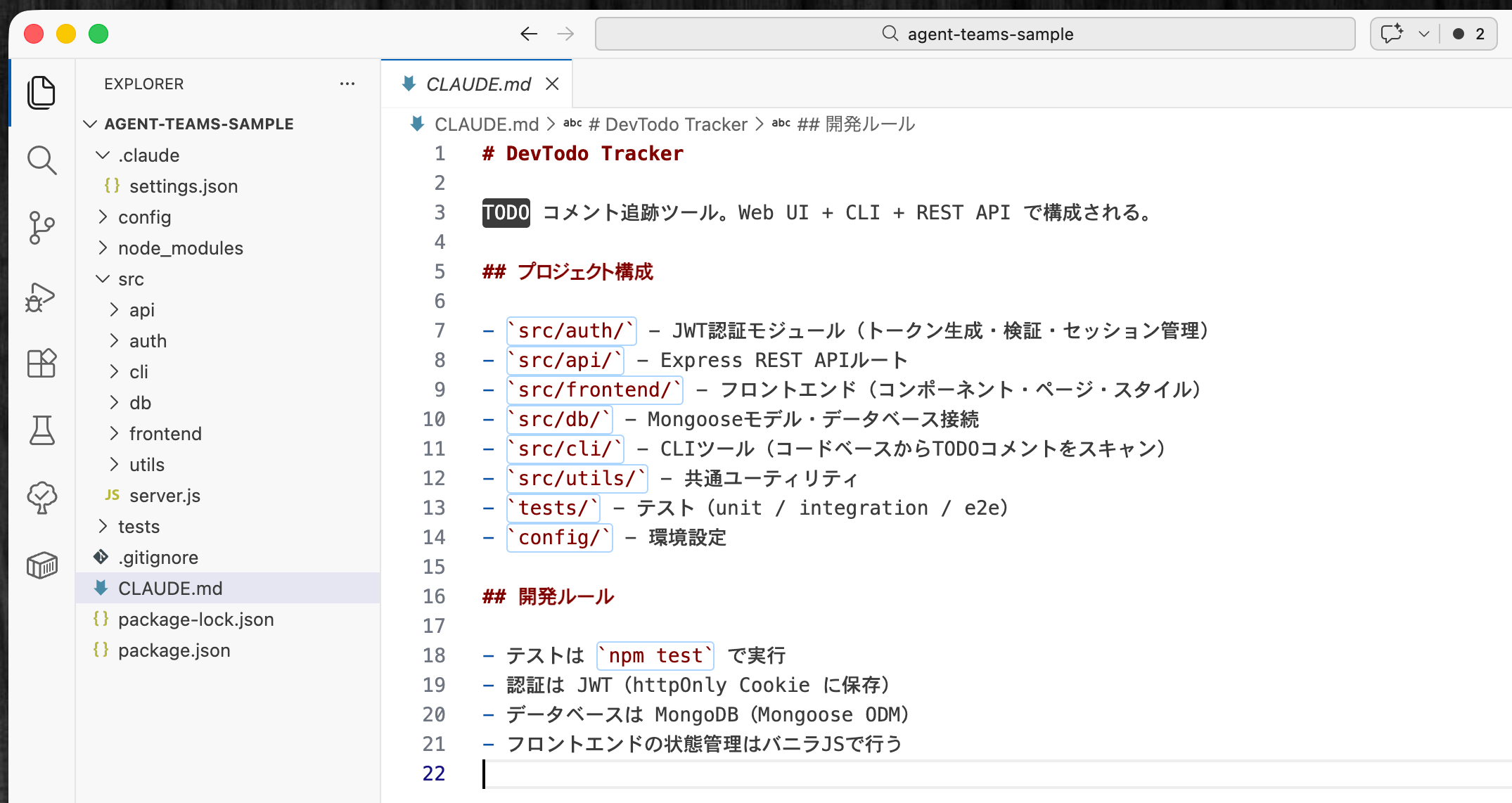
Task: Open settings.json from the .claude folder
Action: tap(184, 186)
